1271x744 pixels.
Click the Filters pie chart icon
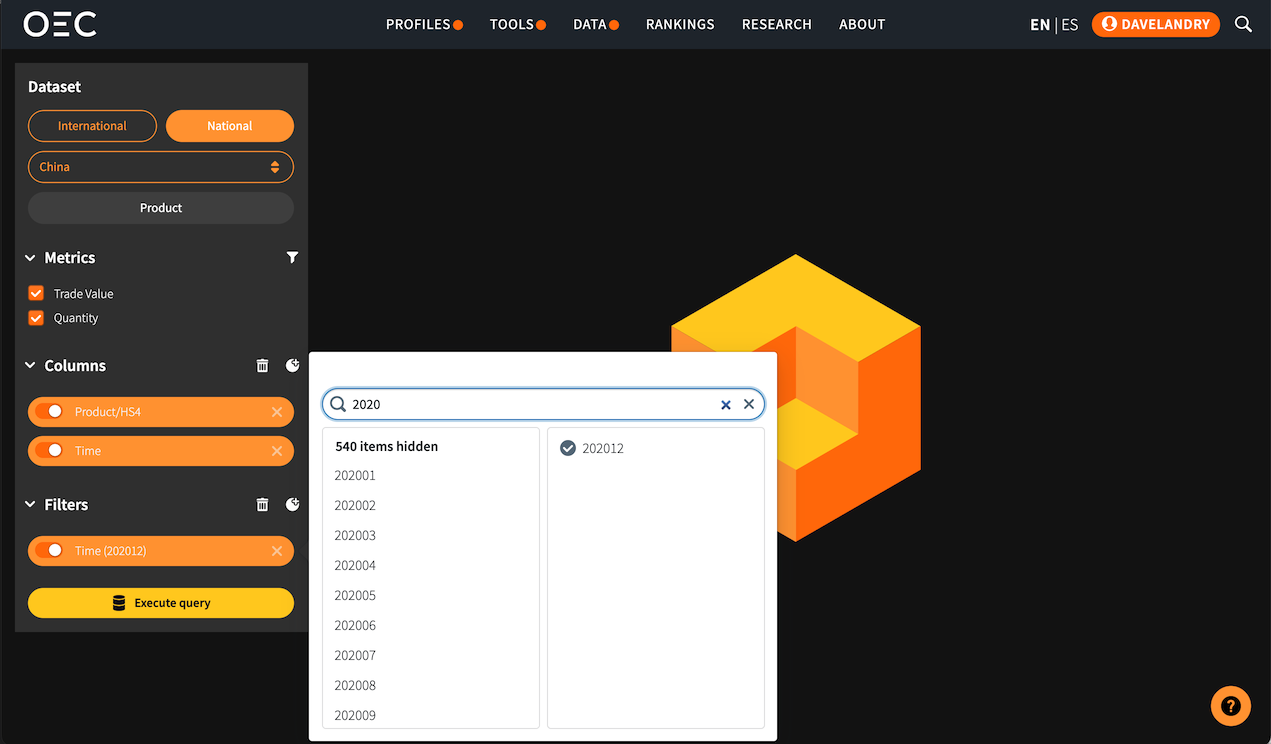pos(292,505)
